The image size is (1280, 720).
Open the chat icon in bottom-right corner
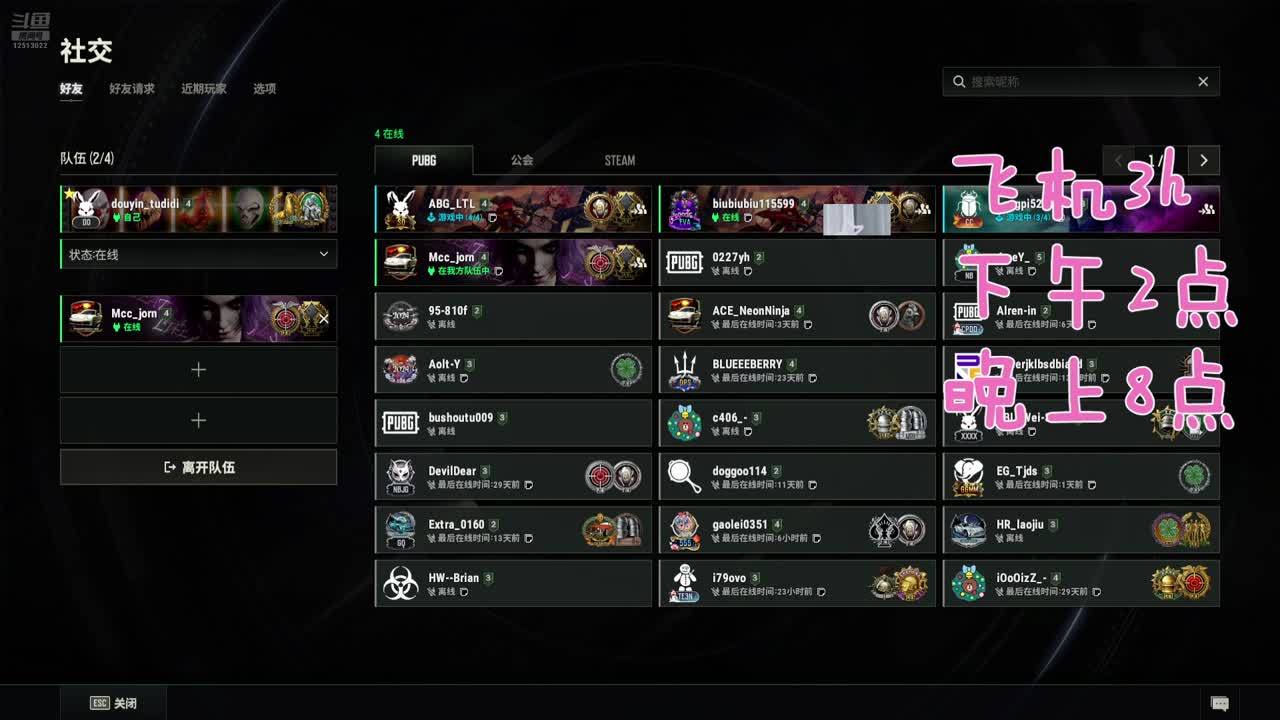1219,703
